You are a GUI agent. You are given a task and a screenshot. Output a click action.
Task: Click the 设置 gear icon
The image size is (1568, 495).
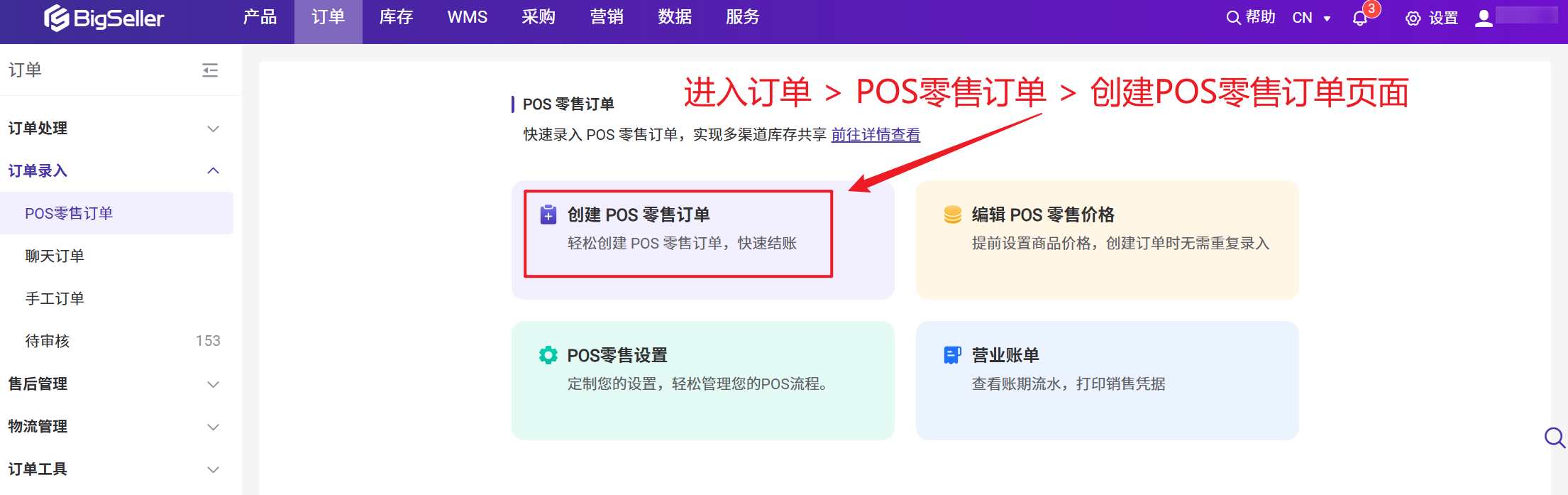pos(1413,18)
